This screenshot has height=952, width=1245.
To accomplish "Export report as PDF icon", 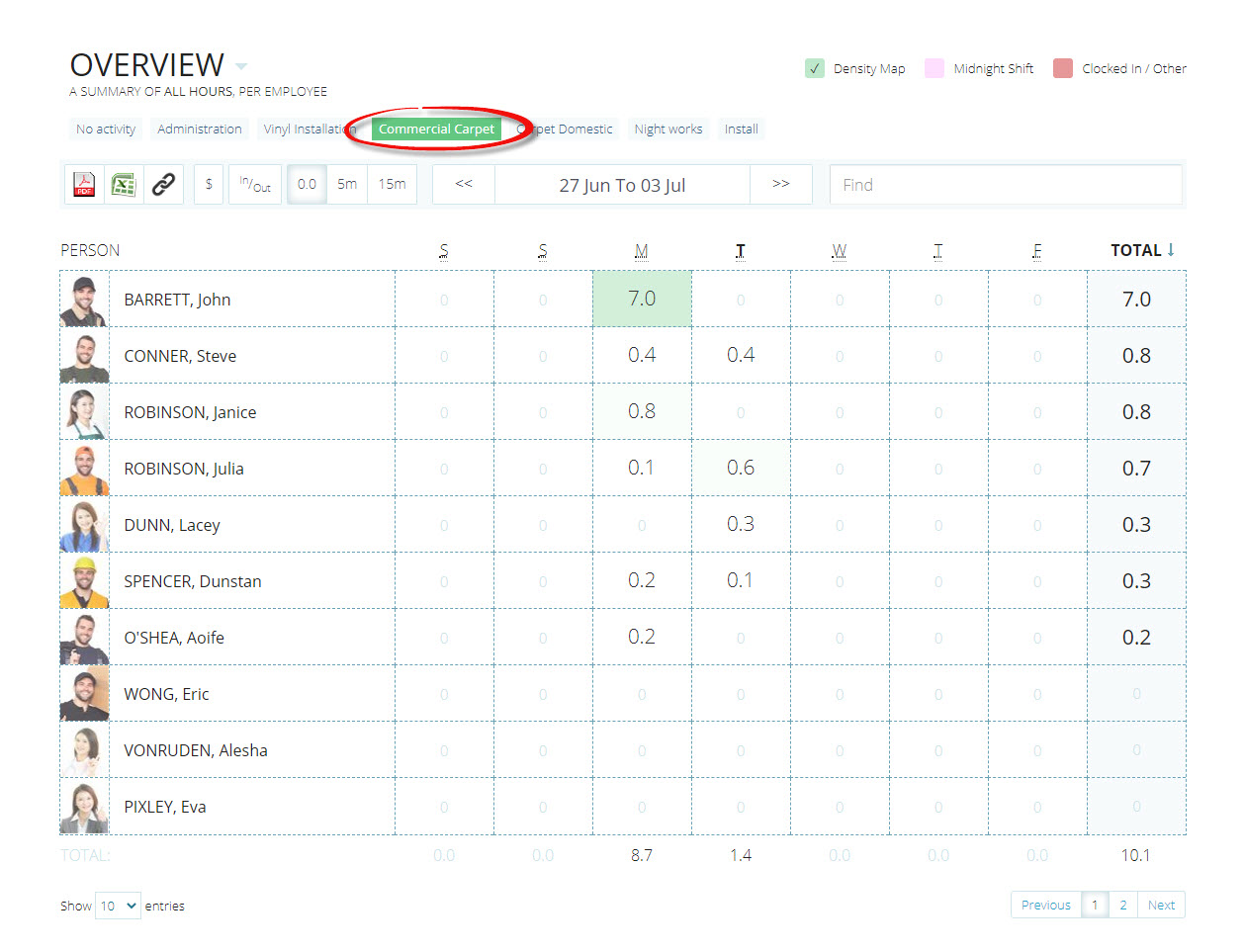I will (x=84, y=185).
